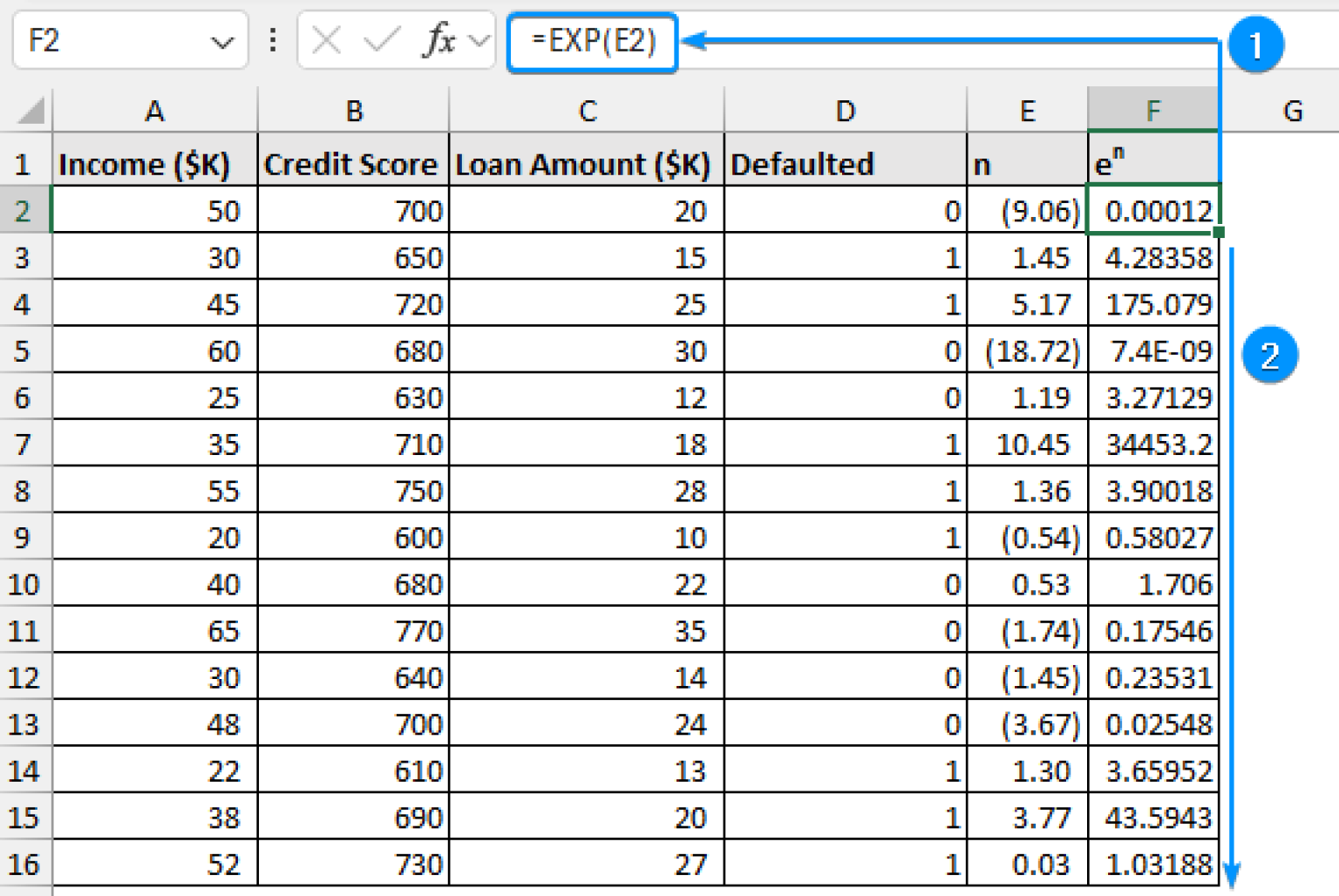Select column header A

click(154, 109)
